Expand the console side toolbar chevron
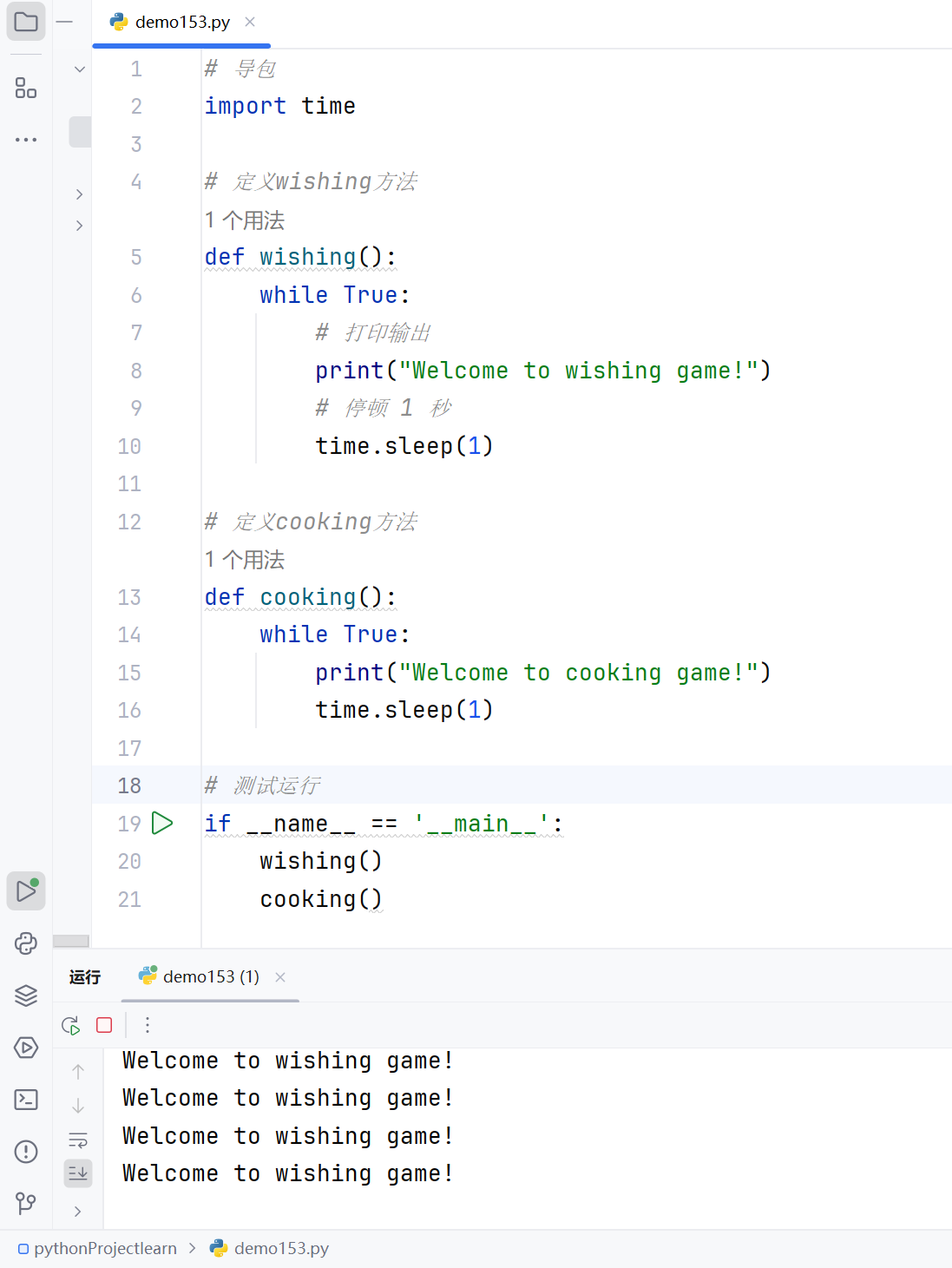 [78, 1212]
